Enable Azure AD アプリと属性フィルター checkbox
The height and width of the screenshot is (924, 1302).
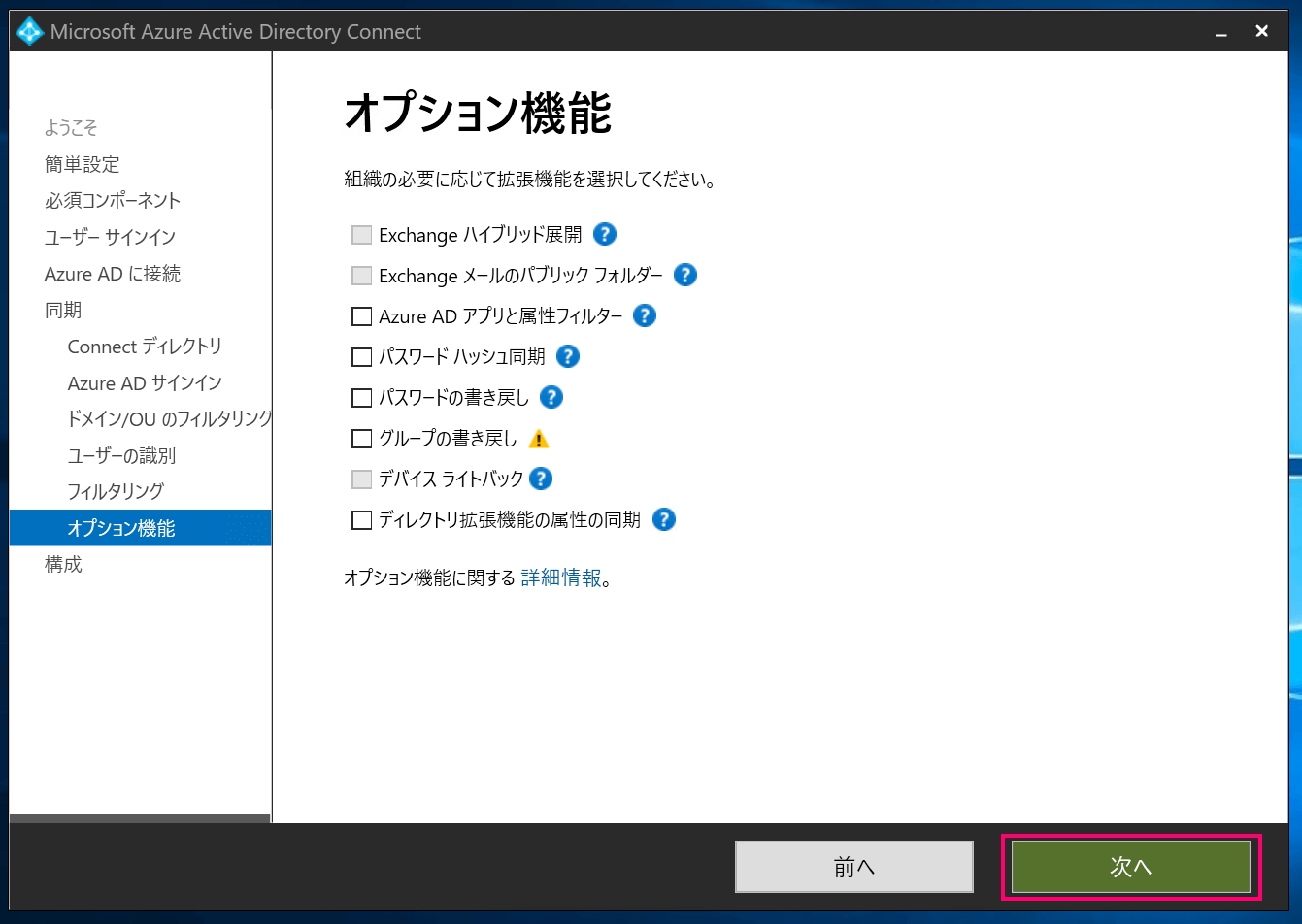(x=361, y=316)
